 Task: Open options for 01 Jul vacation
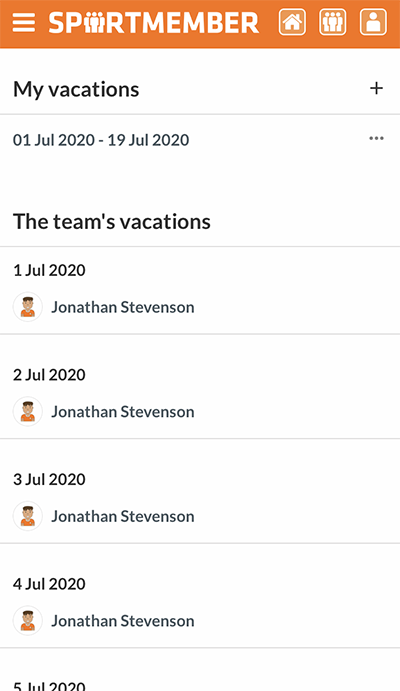point(376,138)
